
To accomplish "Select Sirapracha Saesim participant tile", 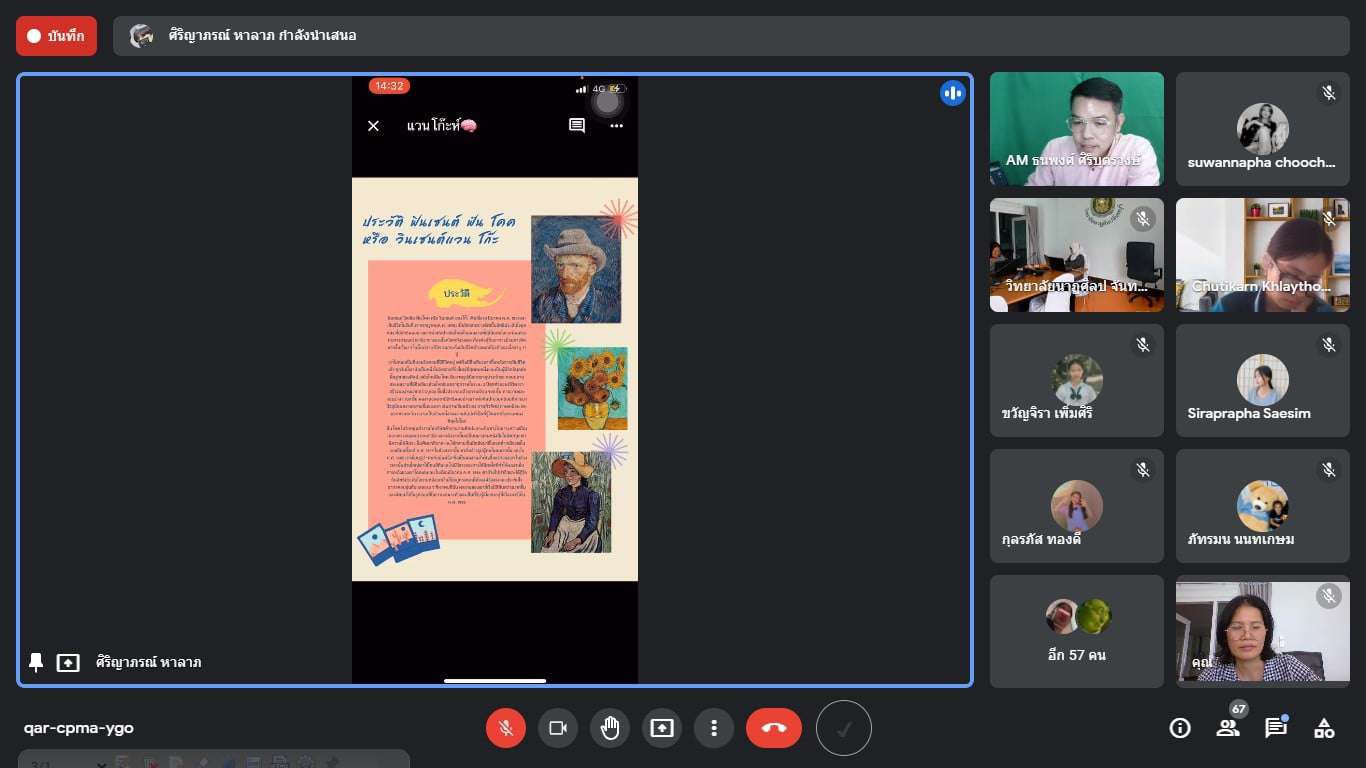I will pyautogui.click(x=1262, y=381).
